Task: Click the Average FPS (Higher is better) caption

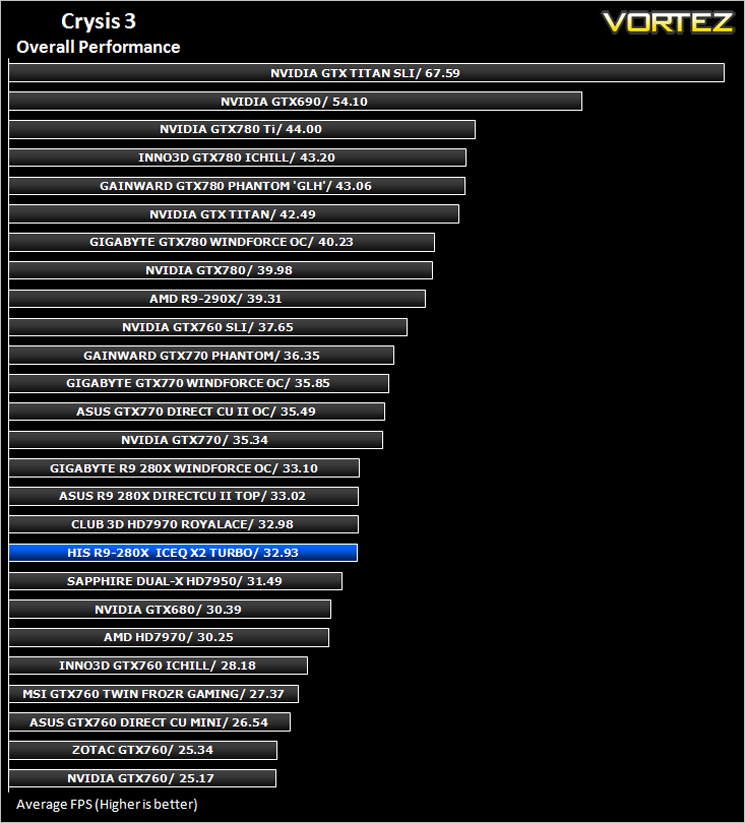Action: (107, 805)
